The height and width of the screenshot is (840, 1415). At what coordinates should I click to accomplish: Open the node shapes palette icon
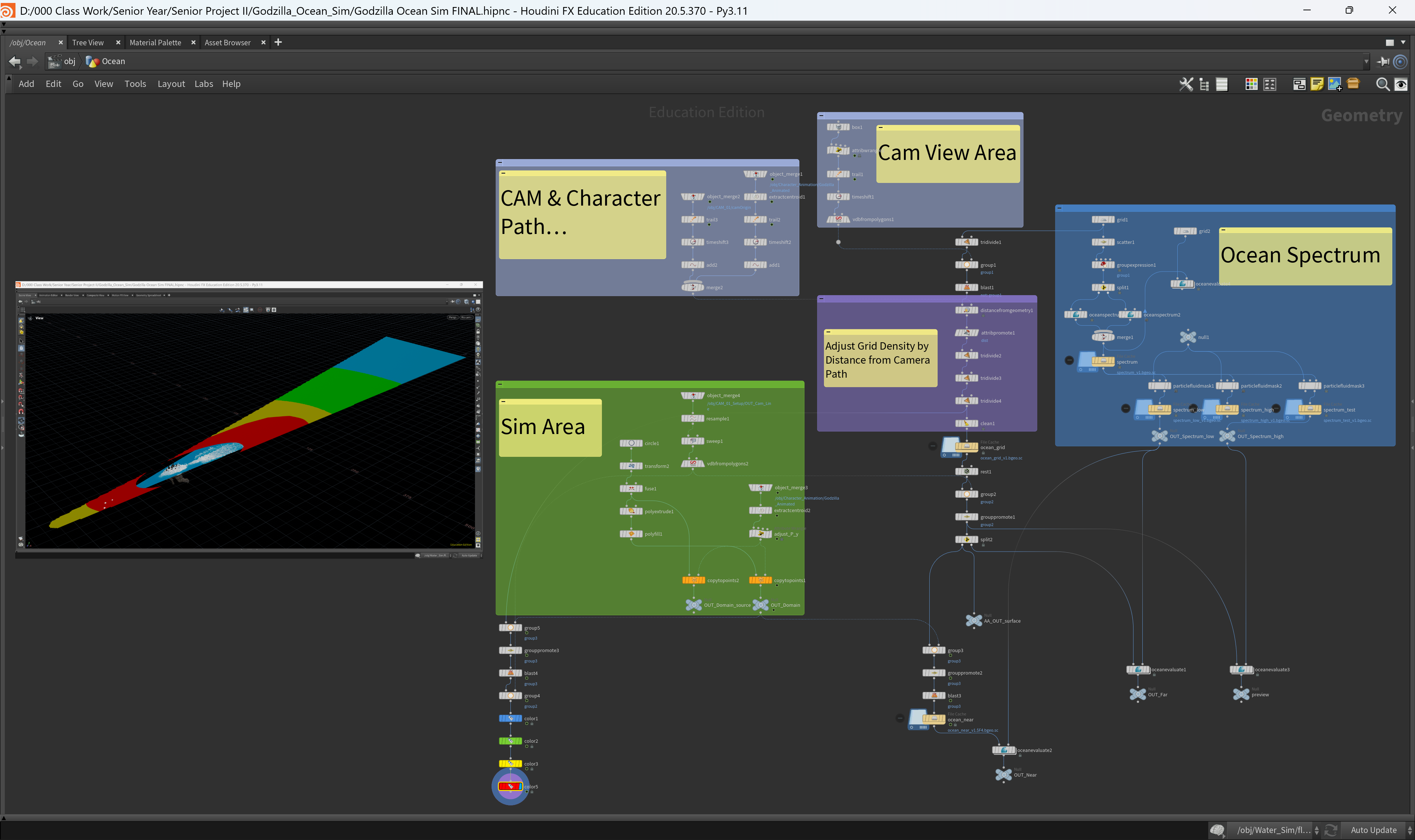click(x=1270, y=84)
